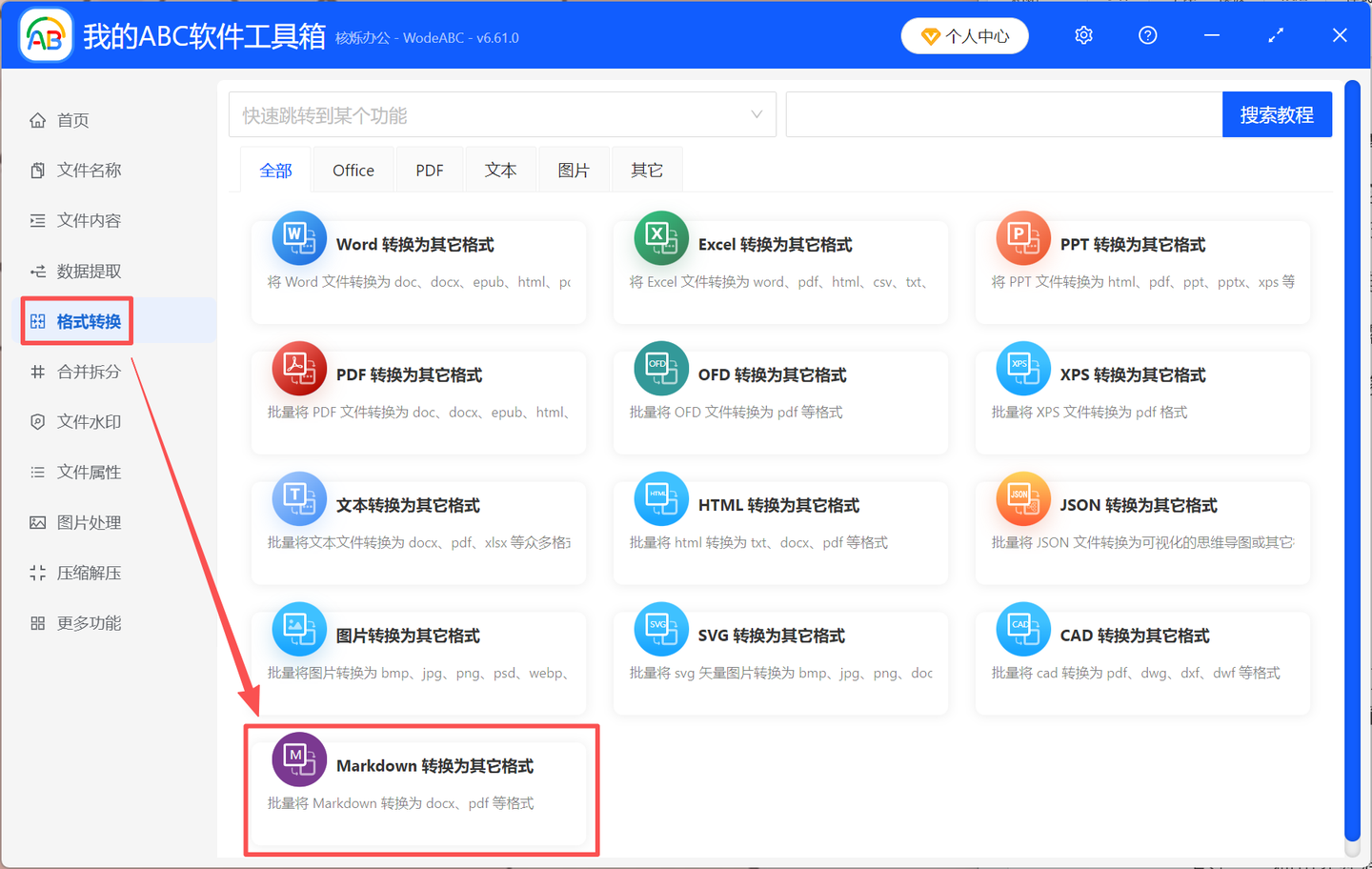Click the JSON 转换为其它格式 icon

(x=1023, y=498)
